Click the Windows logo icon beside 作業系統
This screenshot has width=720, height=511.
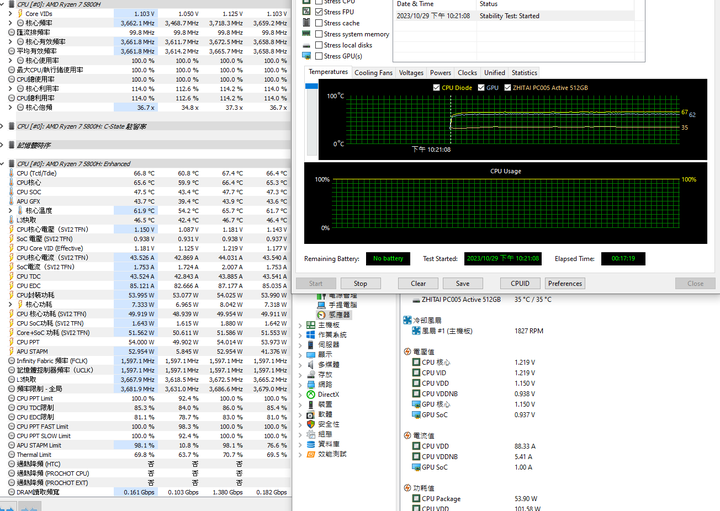click(311, 335)
